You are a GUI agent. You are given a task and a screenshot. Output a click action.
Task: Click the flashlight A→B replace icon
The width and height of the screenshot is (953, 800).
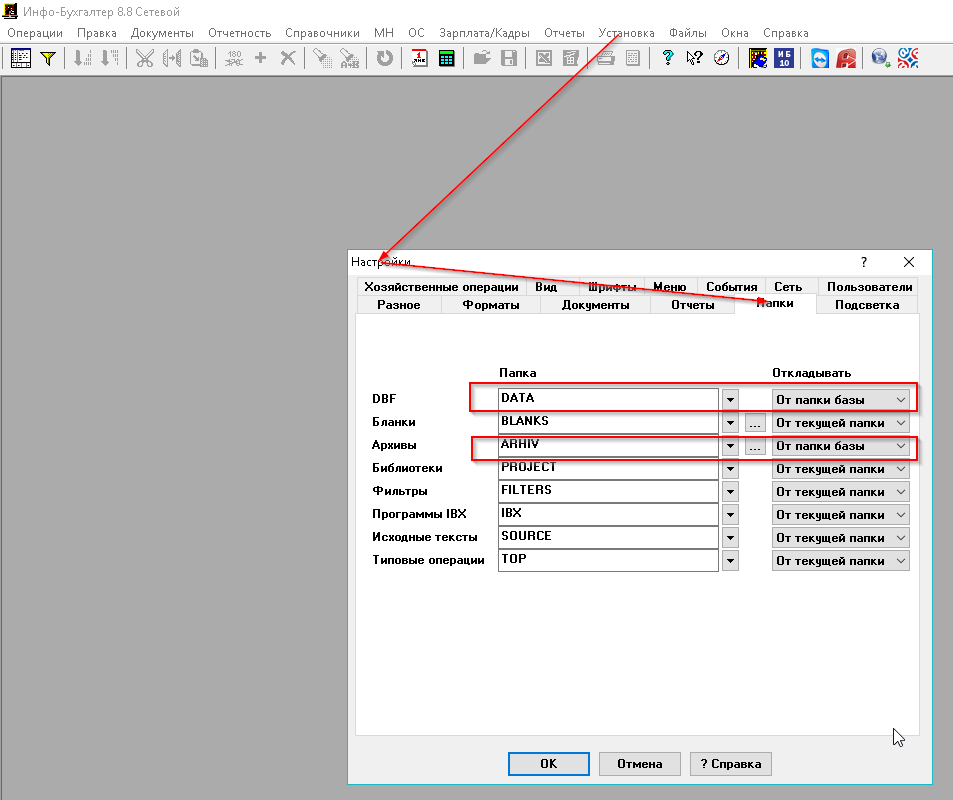pyautogui.click(x=349, y=58)
